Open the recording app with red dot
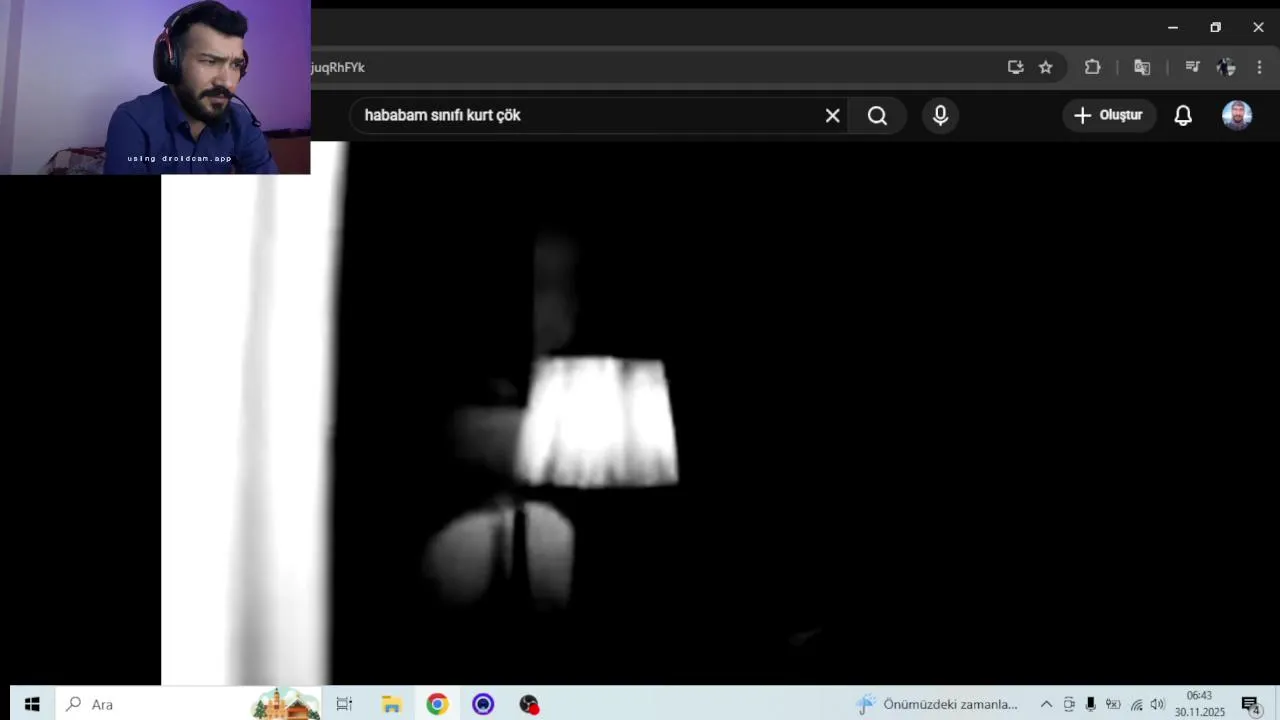1280x720 pixels. pyautogui.click(x=529, y=704)
